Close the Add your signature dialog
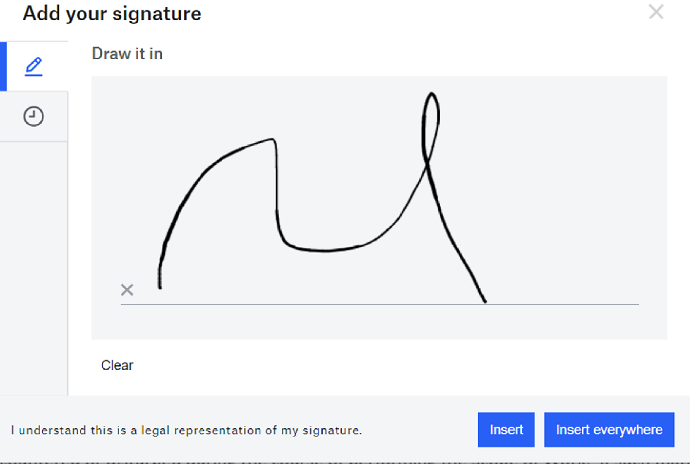Viewport: 690px width, 464px height. pyautogui.click(x=656, y=12)
